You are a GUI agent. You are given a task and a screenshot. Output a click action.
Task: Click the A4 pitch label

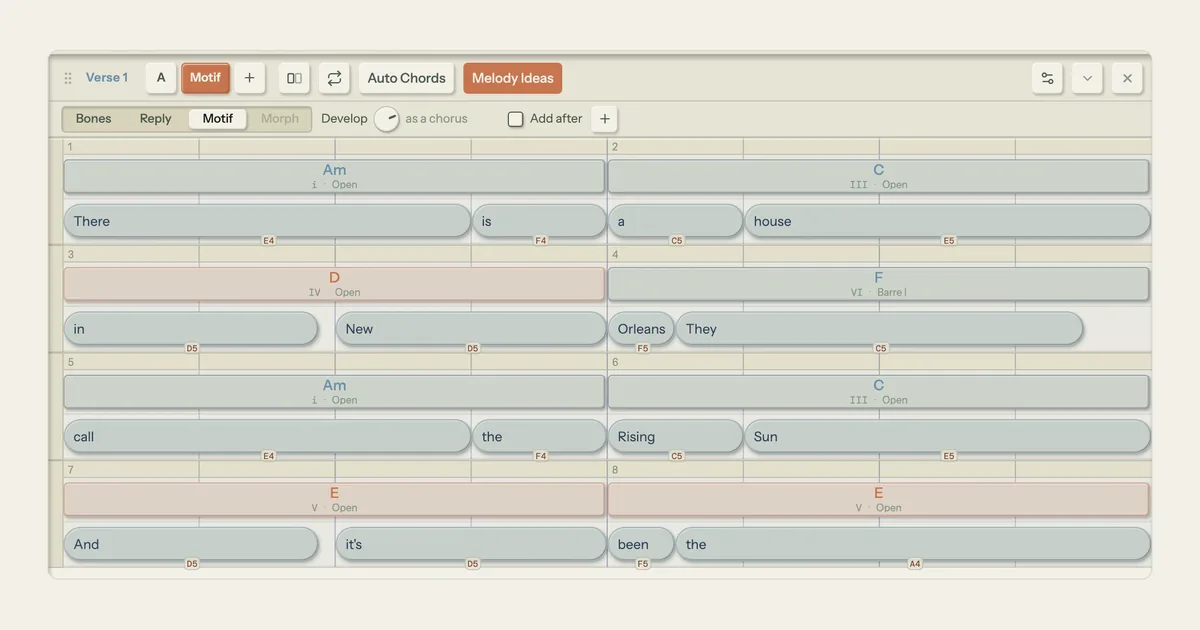pyautogui.click(x=914, y=564)
